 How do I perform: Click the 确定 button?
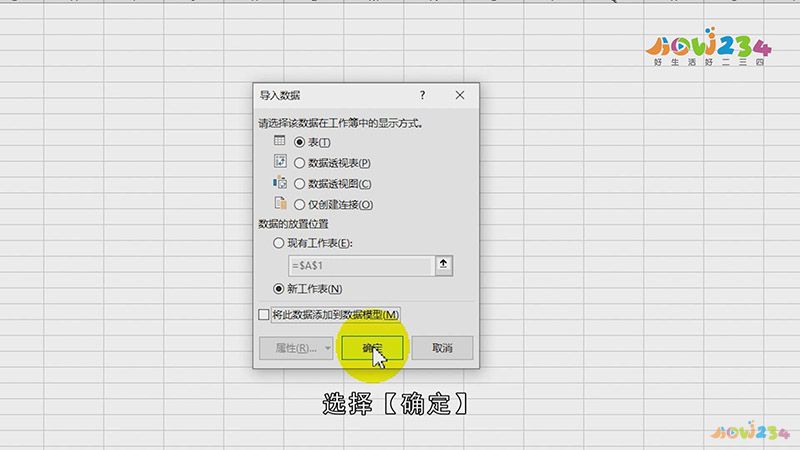[372, 348]
